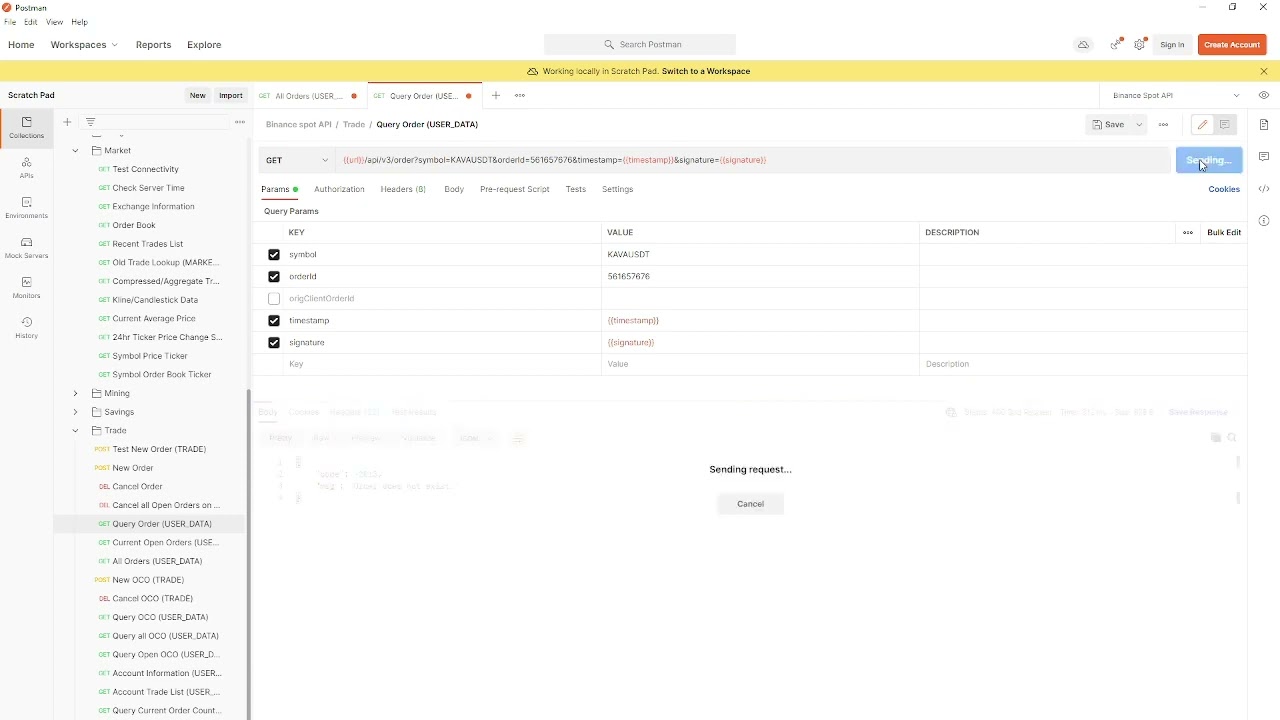Cancel the sending request

[750, 504]
